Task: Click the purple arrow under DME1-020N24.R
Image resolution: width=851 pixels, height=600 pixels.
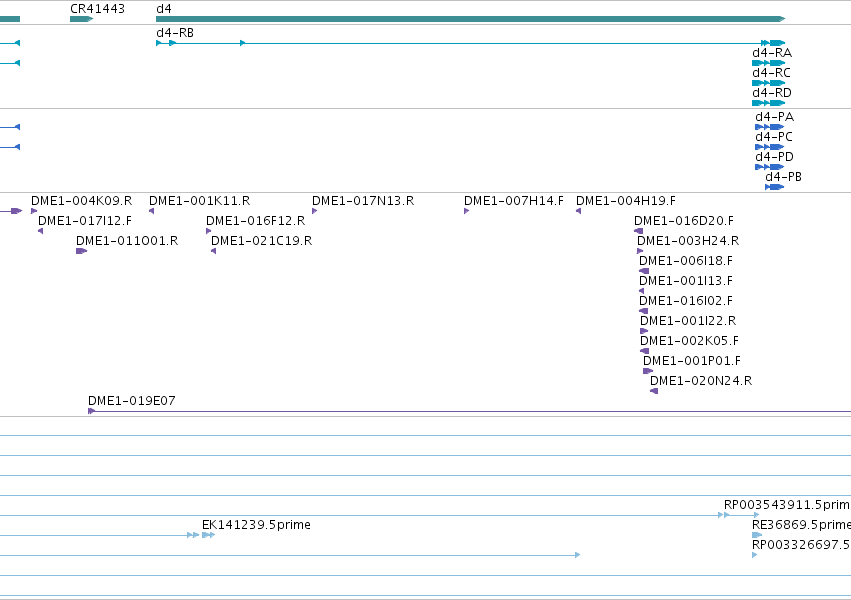Action: click(x=654, y=391)
